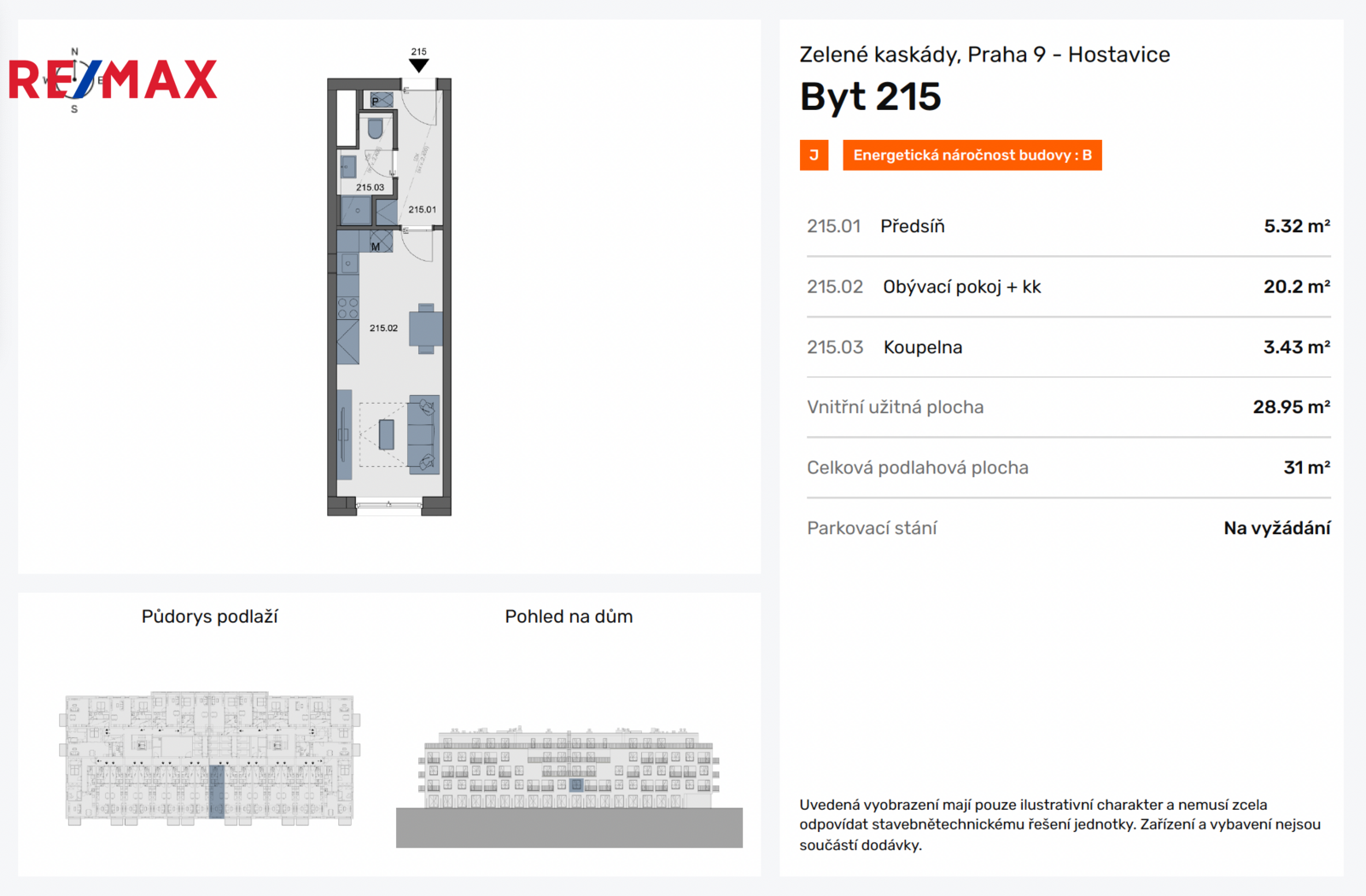
Task: Click the room label 215.03 on the floor plan
Action: (x=371, y=188)
